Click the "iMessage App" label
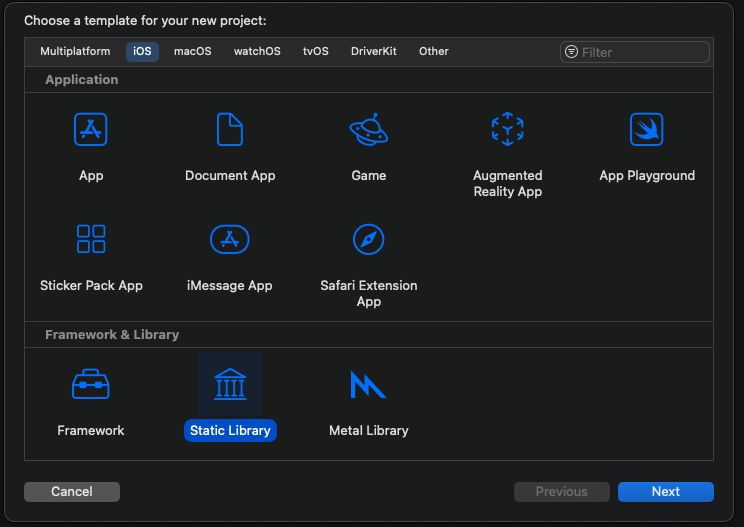The height and width of the screenshot is (527, 744). click(230, 286)
